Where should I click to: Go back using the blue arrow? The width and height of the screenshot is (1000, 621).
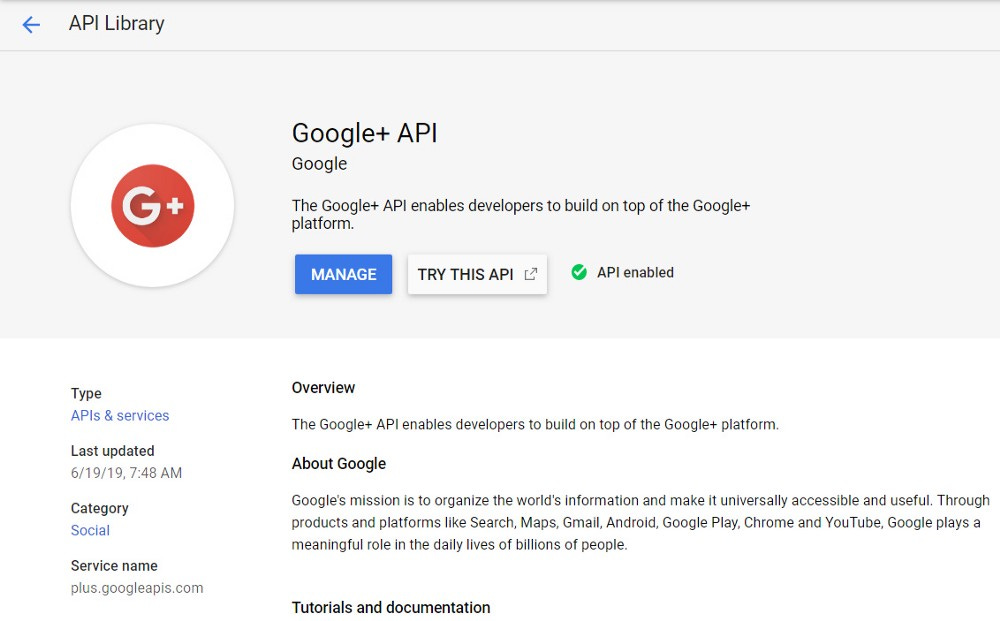31,25
